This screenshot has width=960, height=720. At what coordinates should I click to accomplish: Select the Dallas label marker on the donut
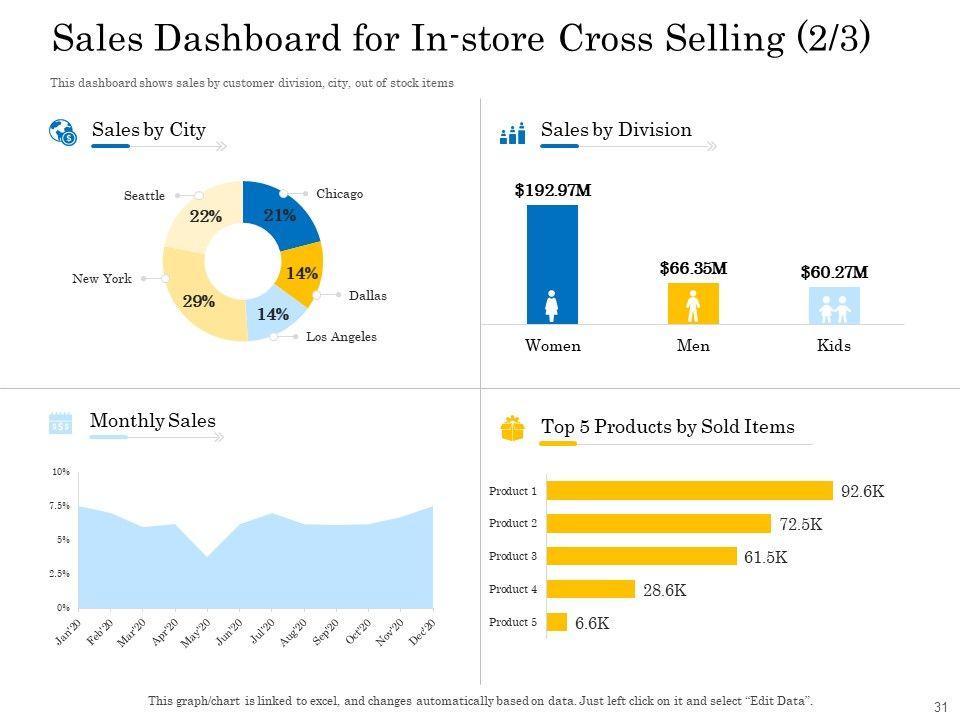pyautogui.click(x=317, y=296)
